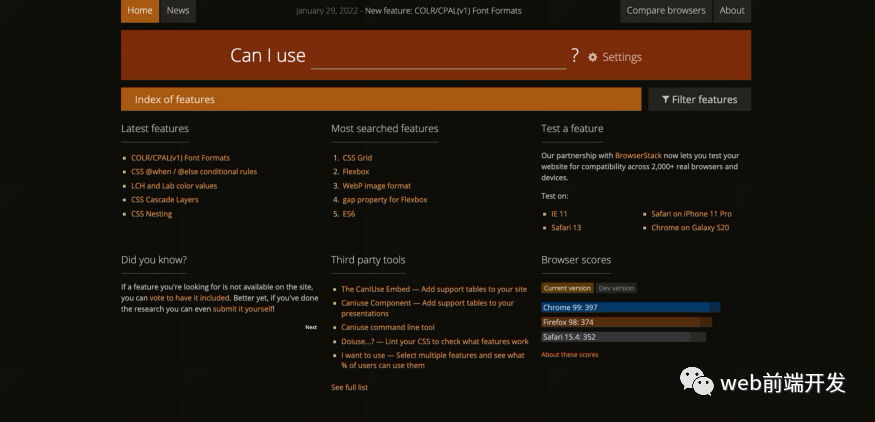This screenshot has height=422, width=875.
Task: Open the Filter features button
Action: (699, 99)
